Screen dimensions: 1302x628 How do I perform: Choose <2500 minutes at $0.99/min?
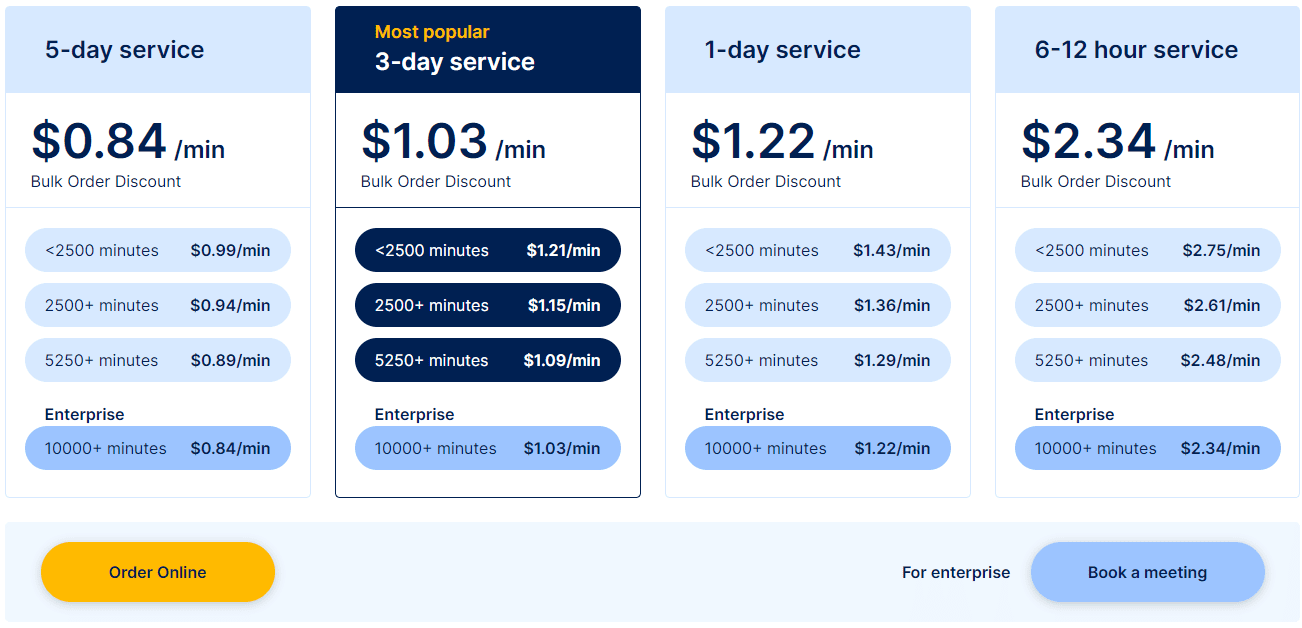(x=158, y=250)
